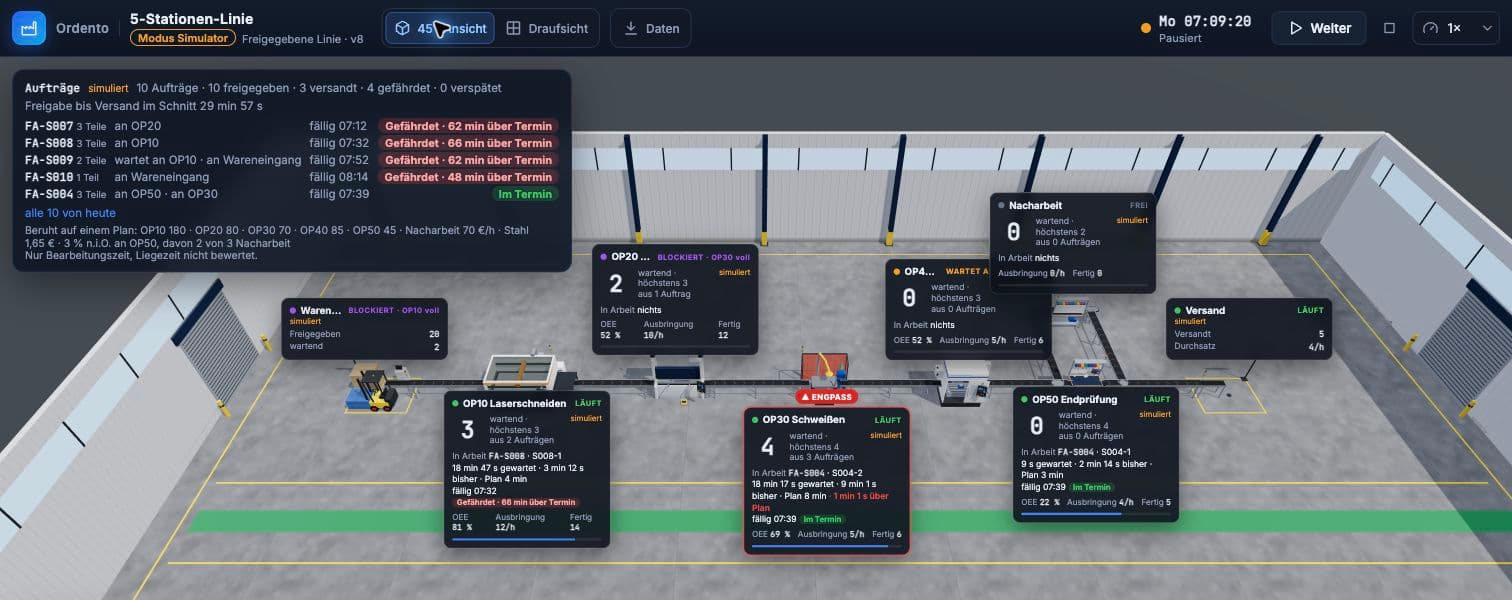
Task: Click the OEE progress bar on OP10 card
Action: click(527, 538)
